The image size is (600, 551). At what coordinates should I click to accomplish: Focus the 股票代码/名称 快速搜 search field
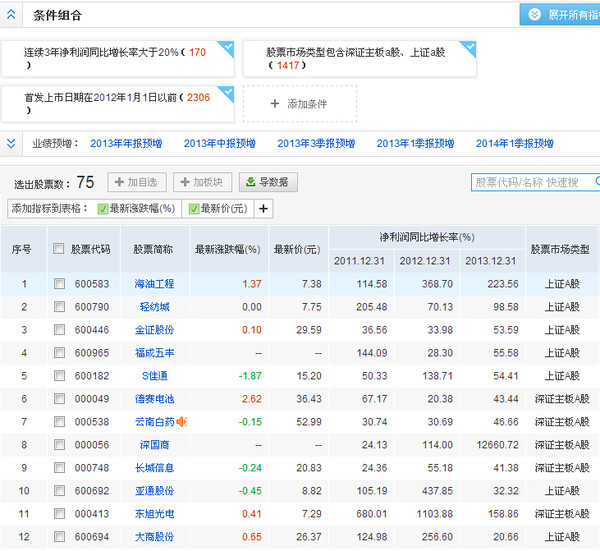pyautogui.click(x=535, y=182)
